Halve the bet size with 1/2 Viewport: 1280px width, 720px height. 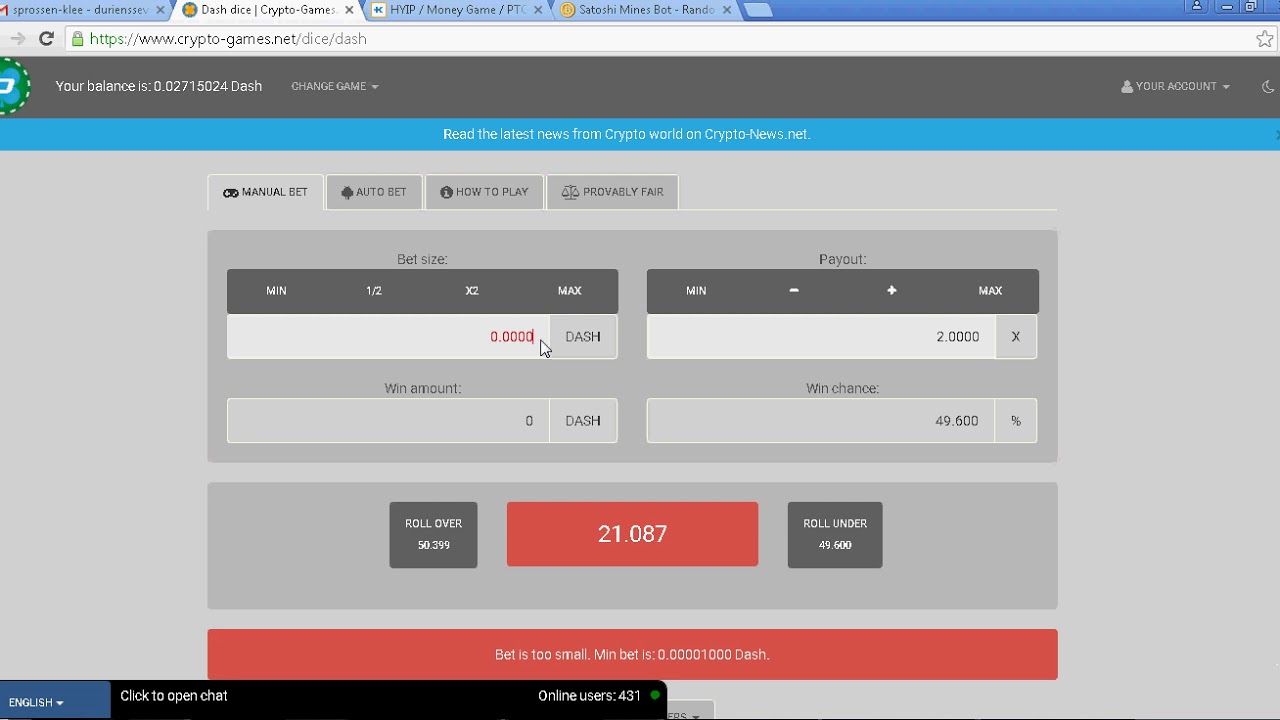click(x=374, y=291)
